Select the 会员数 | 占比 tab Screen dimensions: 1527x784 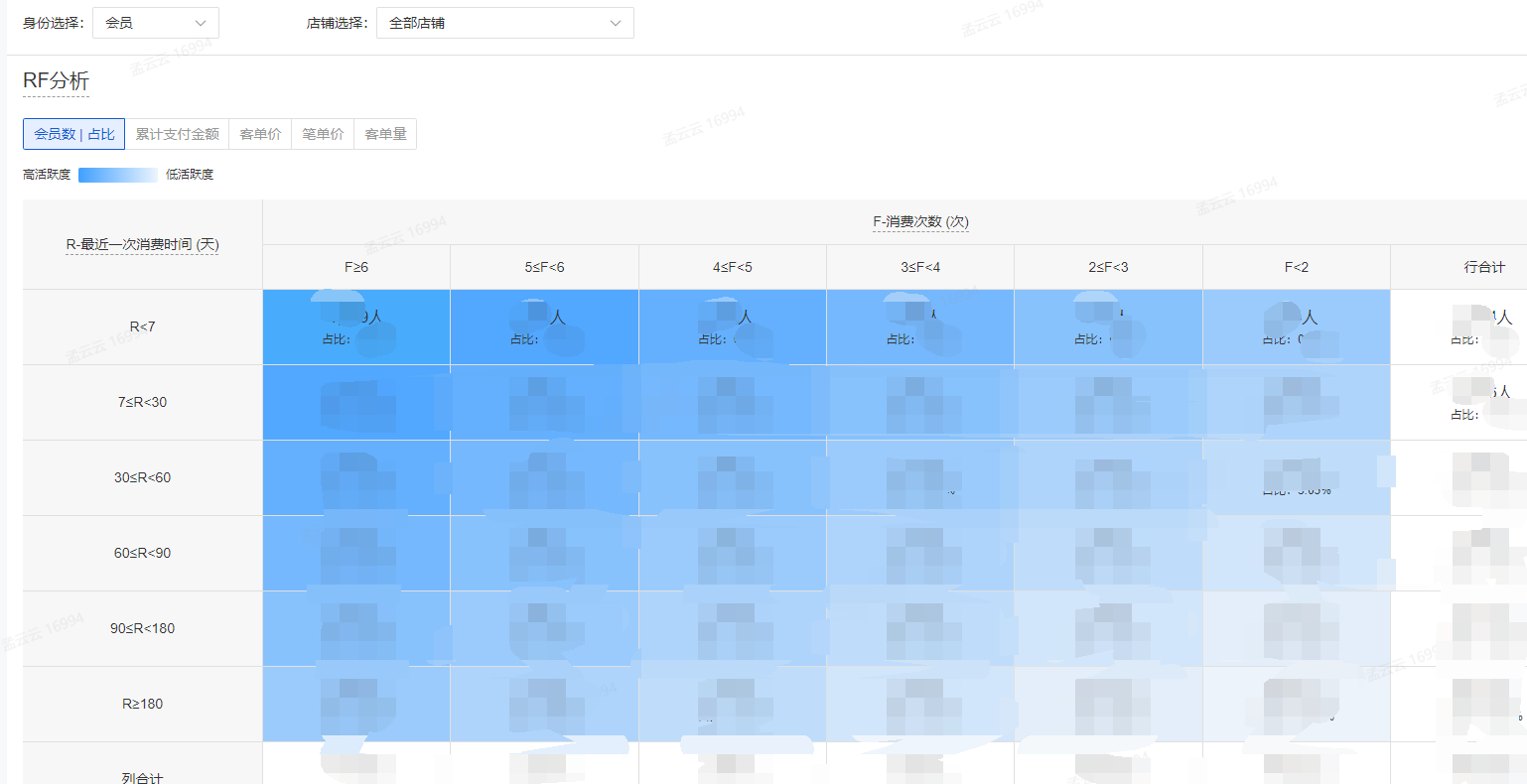tap(74, 134)
